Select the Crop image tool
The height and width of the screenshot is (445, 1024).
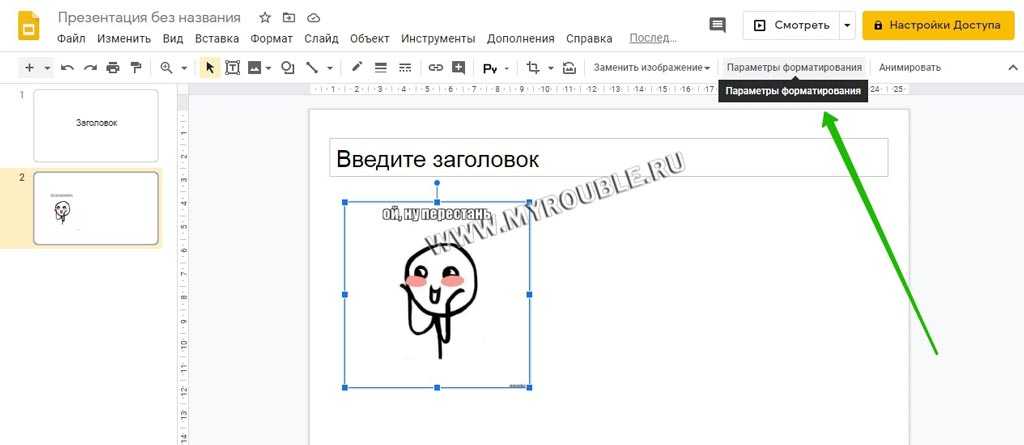click(532, 68)
